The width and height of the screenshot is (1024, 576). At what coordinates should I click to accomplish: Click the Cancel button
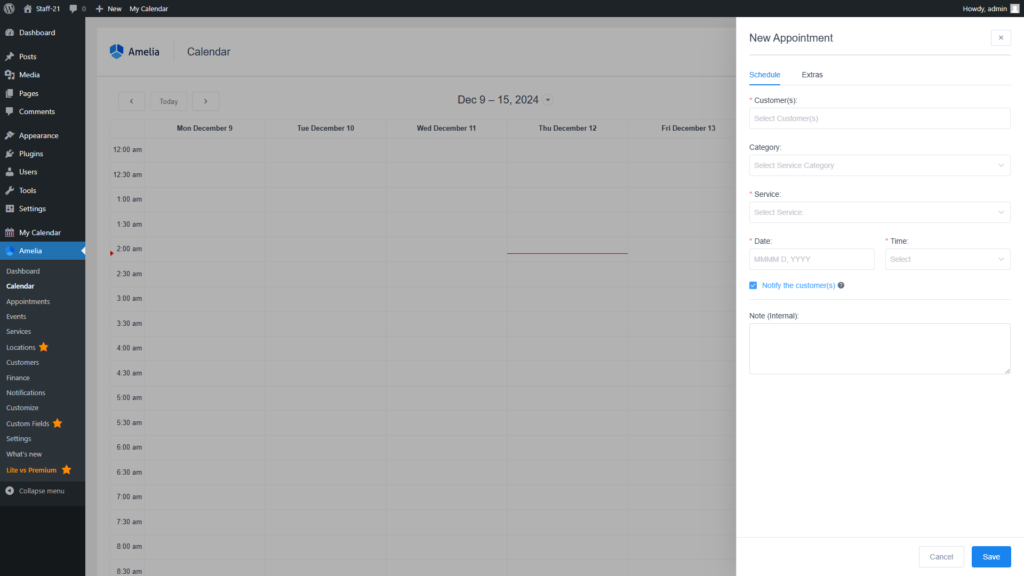point(941,556)
